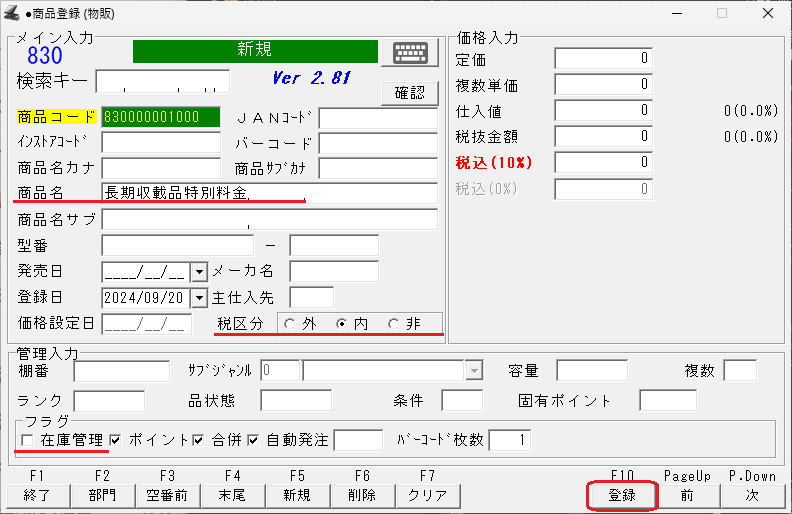The height and width of the screenshot is (514, 792).
Task: Toggle the 自動発注 checkbox
Action: click(253, 440)
